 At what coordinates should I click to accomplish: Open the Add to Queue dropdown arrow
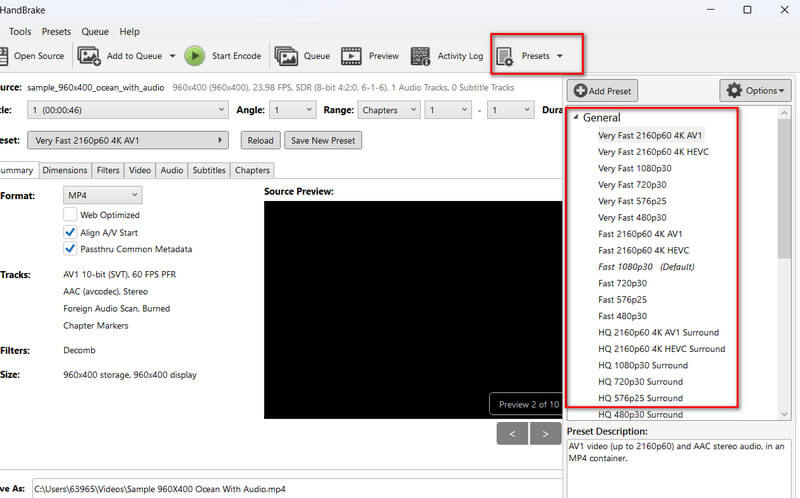[x=172, y=56]
